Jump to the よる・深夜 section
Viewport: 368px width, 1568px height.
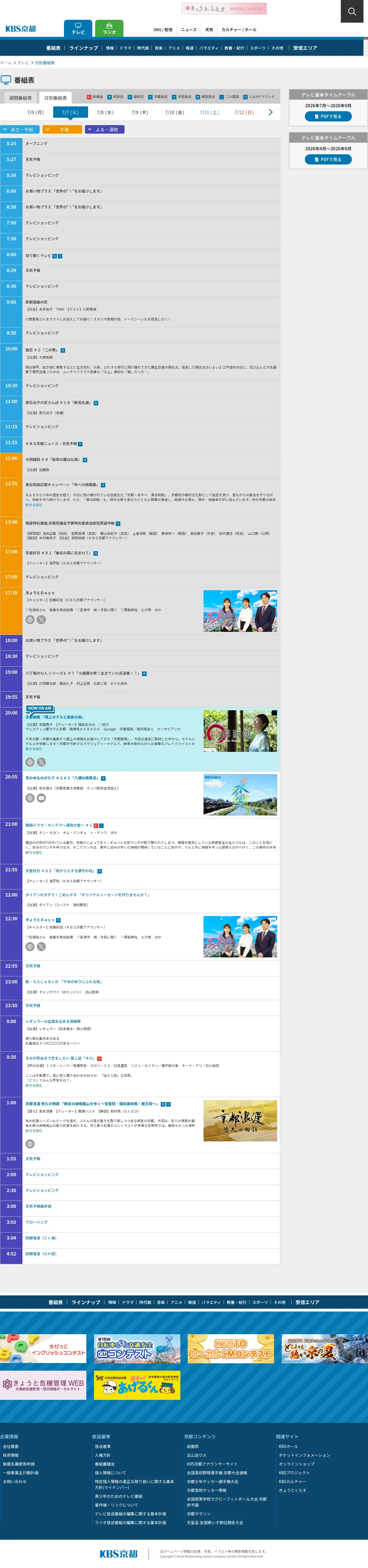point(105,129)
